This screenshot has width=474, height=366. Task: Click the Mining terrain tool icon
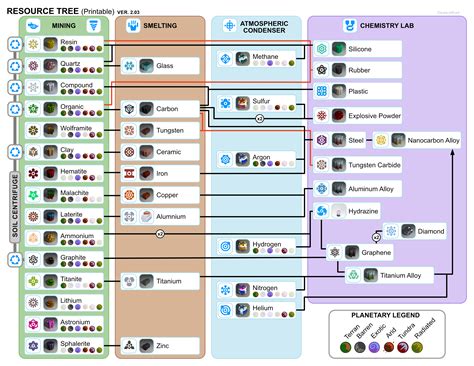click(33, 26)
